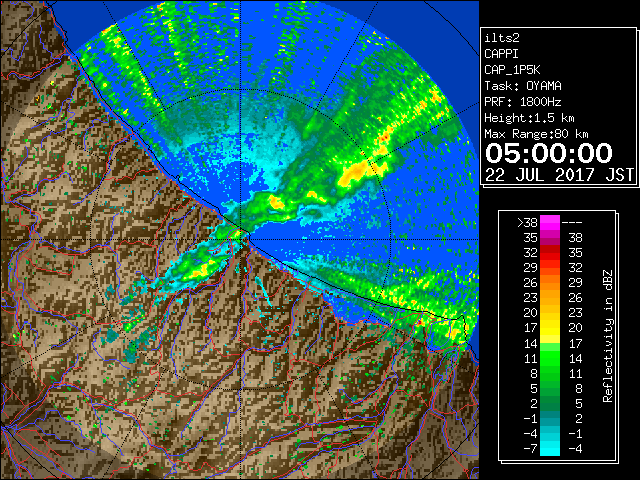The image size is (640, 480).
Task: Select the Task: OYAMA line
Action: click(x=523, y=86)
